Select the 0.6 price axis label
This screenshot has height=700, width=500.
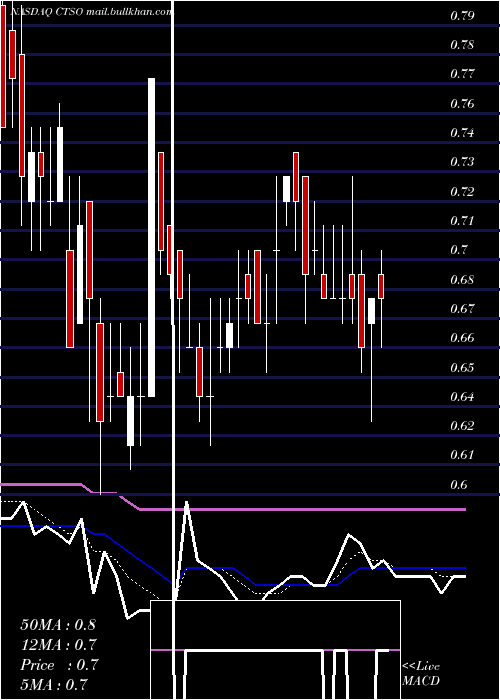click(458, 484)
